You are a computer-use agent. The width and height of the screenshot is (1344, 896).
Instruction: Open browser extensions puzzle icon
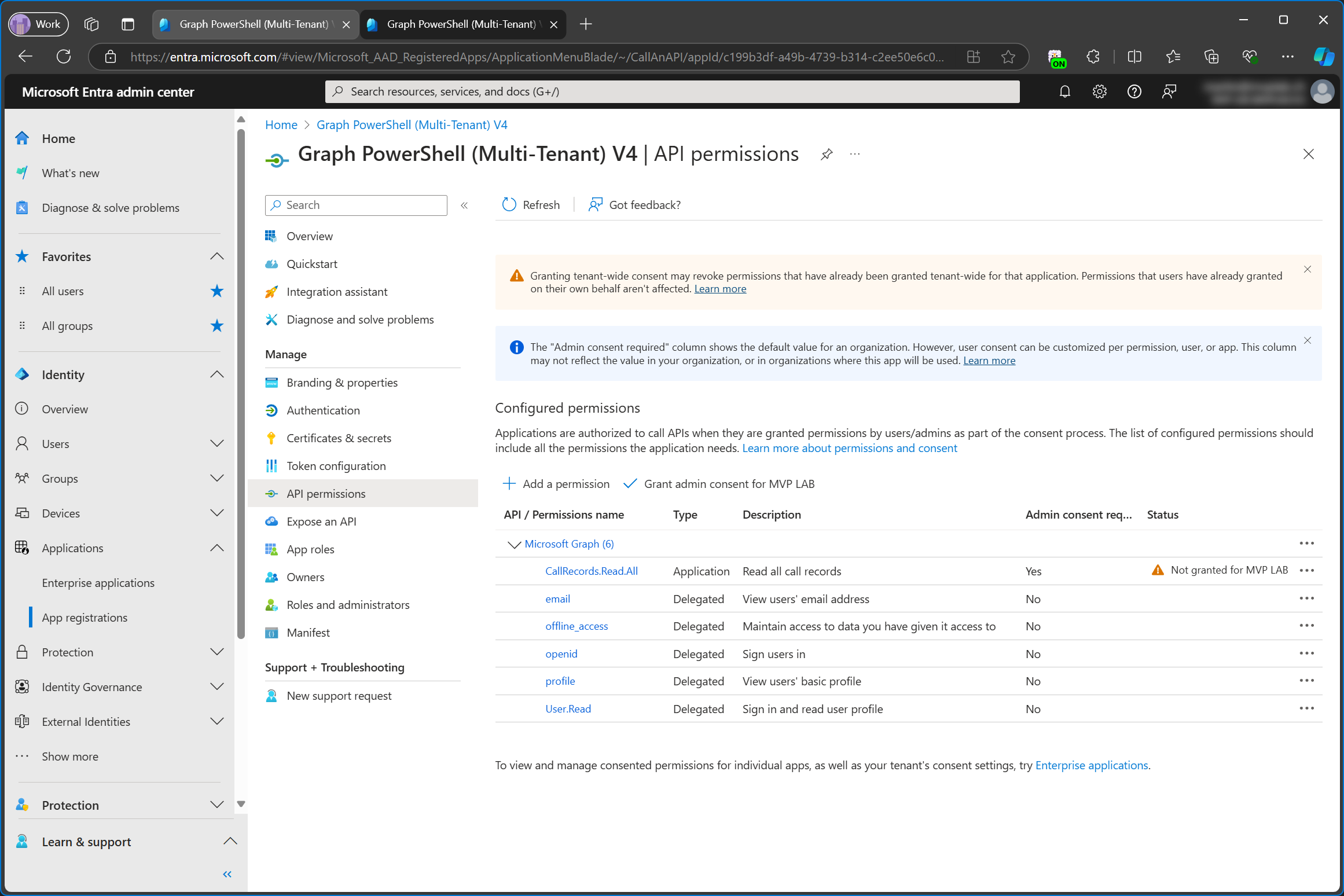(x=1093, y=57)
